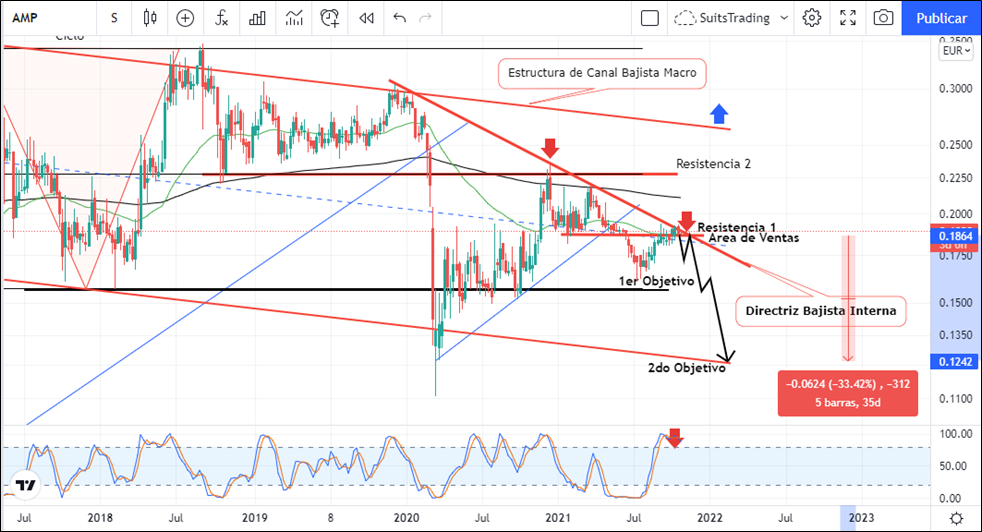The width and height of the screenshot is (982, 532).
Task: Open financials bar chart icon
Action: (x=258, y=18)
